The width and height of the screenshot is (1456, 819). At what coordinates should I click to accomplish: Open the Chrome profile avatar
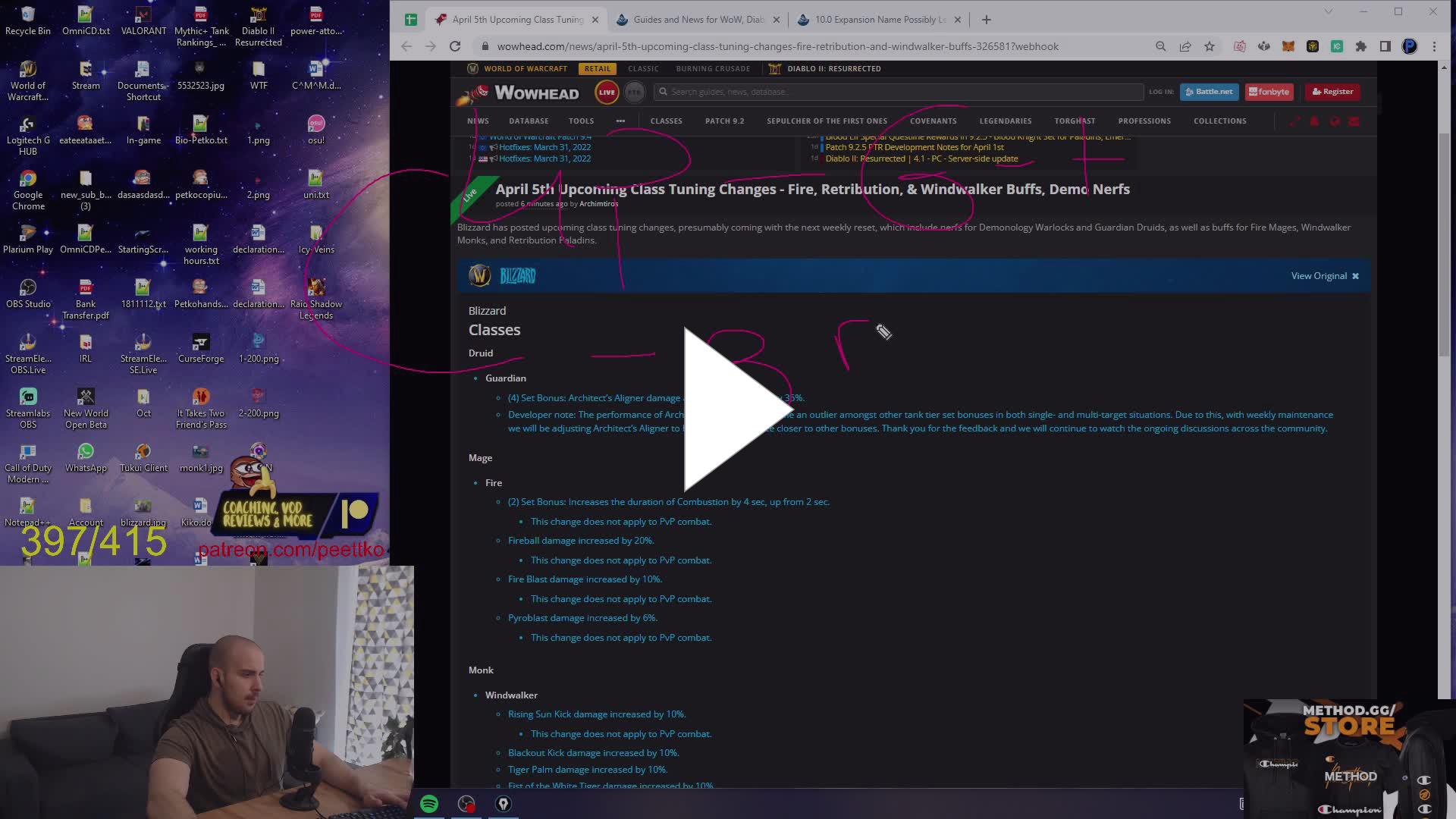[1410, 46]
